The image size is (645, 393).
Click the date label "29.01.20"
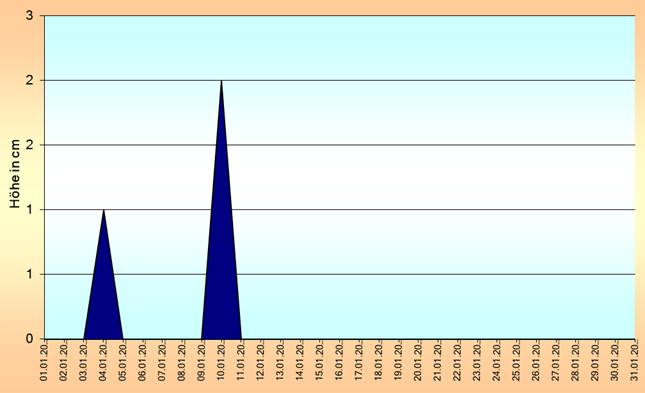click(x=596, y=362)
